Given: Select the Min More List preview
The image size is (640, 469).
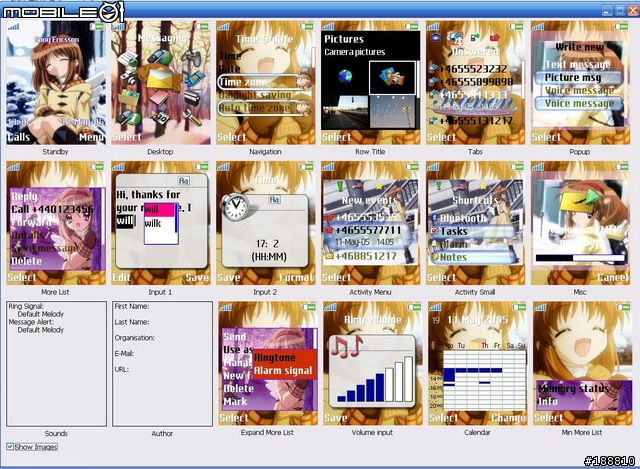Looking at the screenshot, I should coord(582,363).
